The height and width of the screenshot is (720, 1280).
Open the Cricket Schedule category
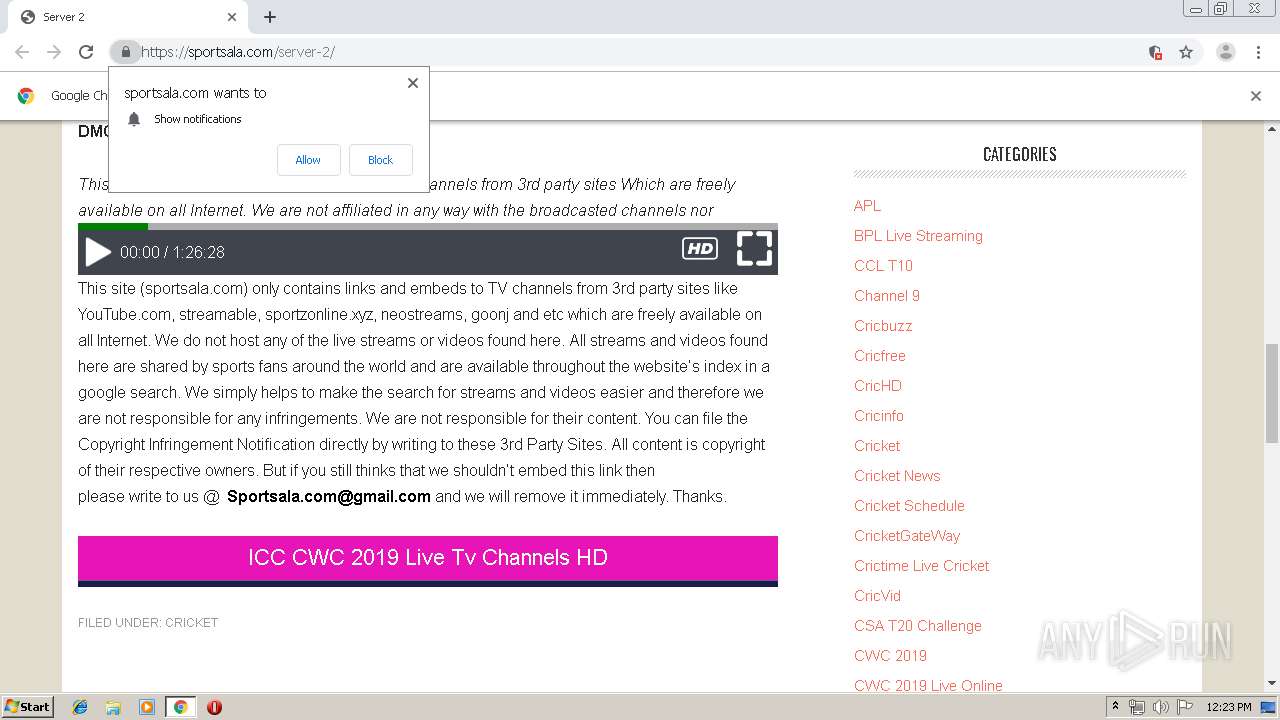coord(909,505)
